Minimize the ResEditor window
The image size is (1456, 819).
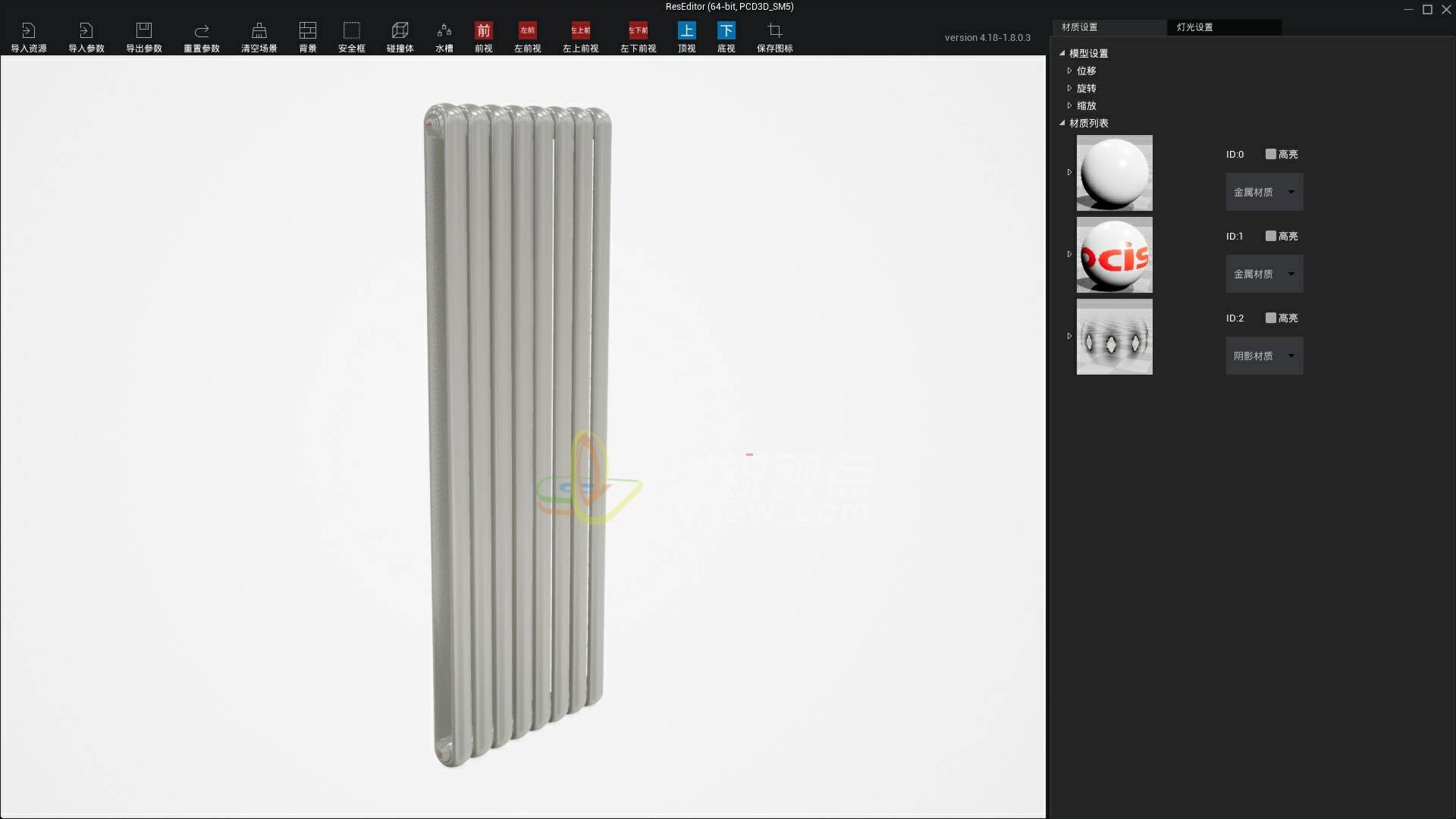point(1408,9)
